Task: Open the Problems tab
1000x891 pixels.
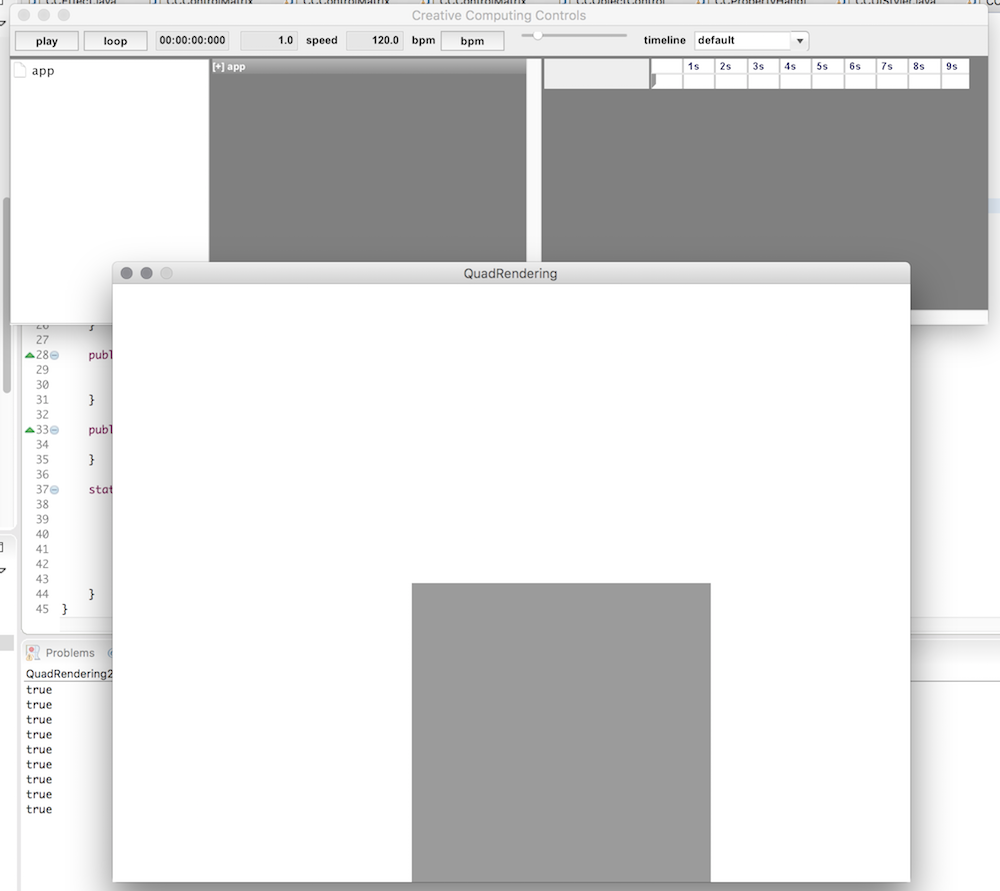Action: pyautogui.click(x=69, y=653)
